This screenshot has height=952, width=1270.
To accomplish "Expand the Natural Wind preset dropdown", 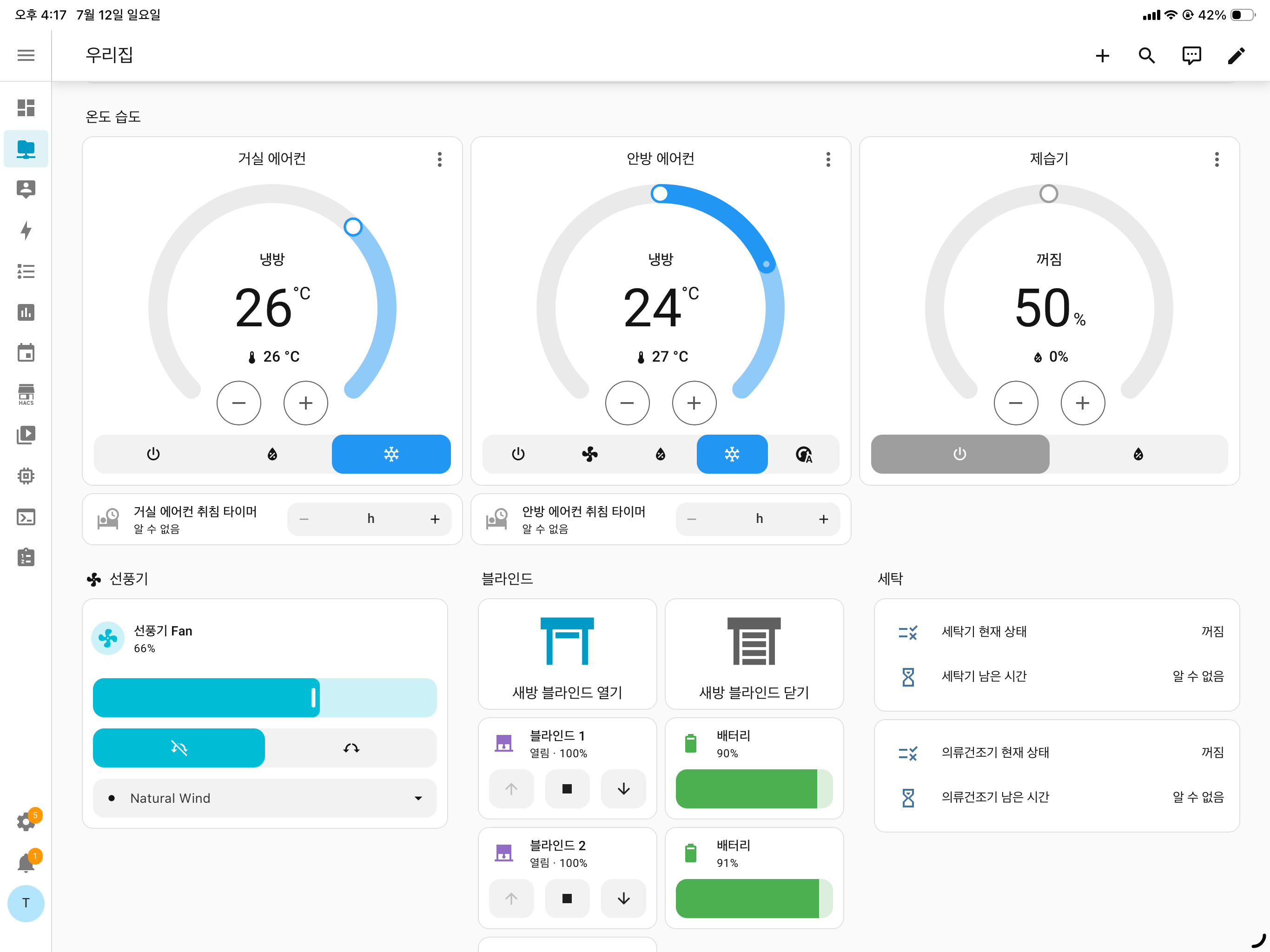I will 265,798.
